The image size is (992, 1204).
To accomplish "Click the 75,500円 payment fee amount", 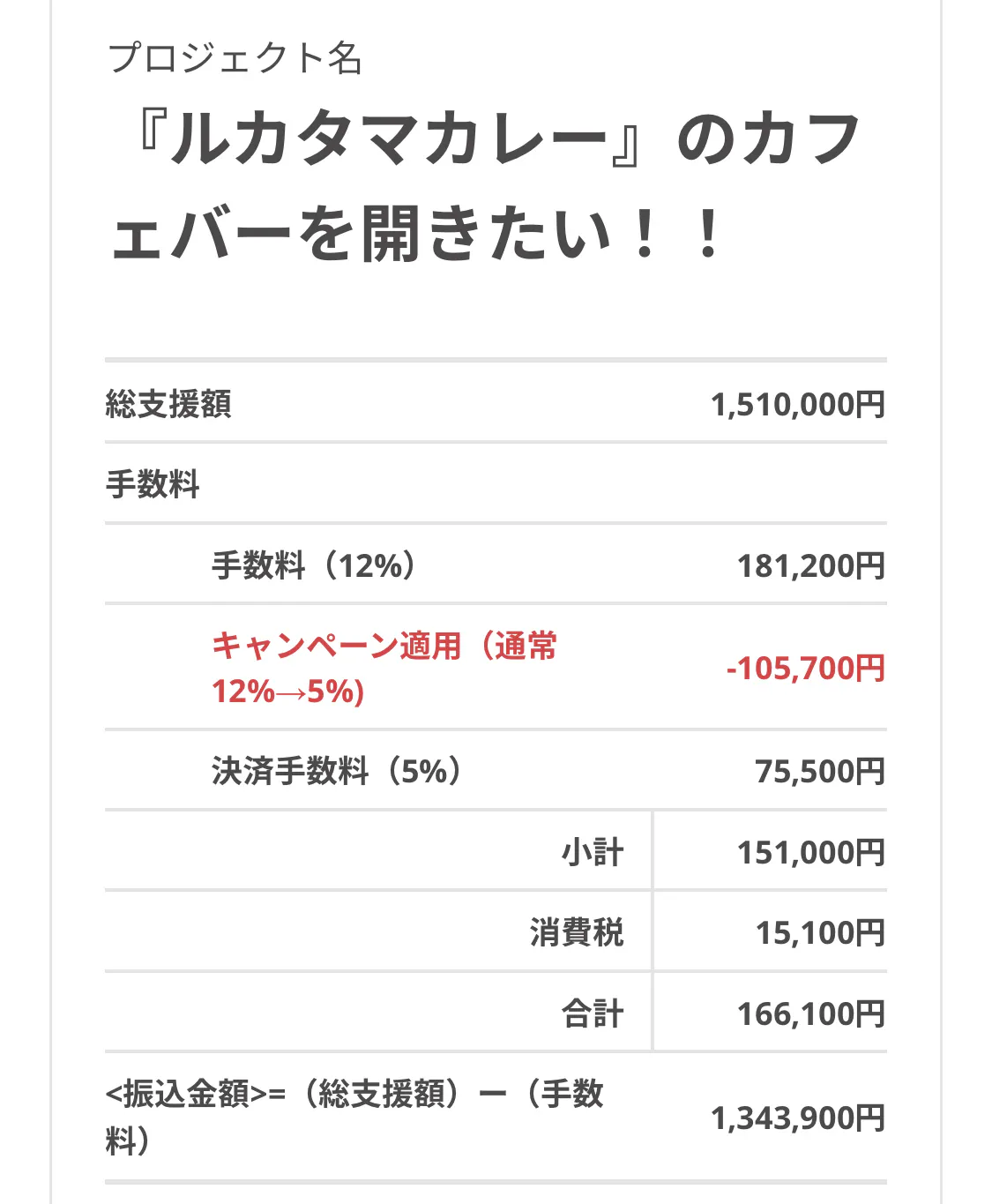I will pos(819,772).
